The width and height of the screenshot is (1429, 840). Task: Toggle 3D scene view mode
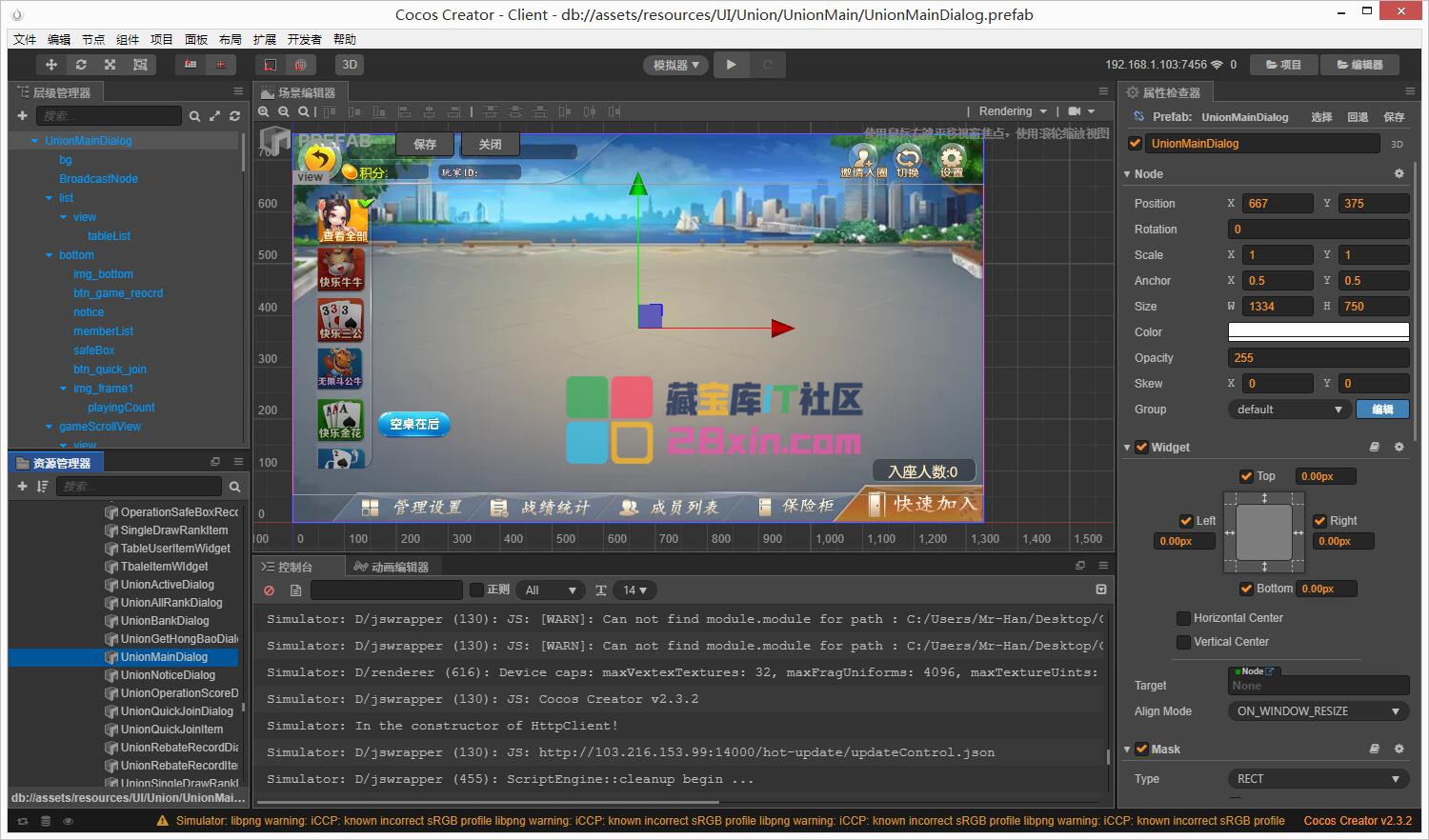click(x=350, y=65)
